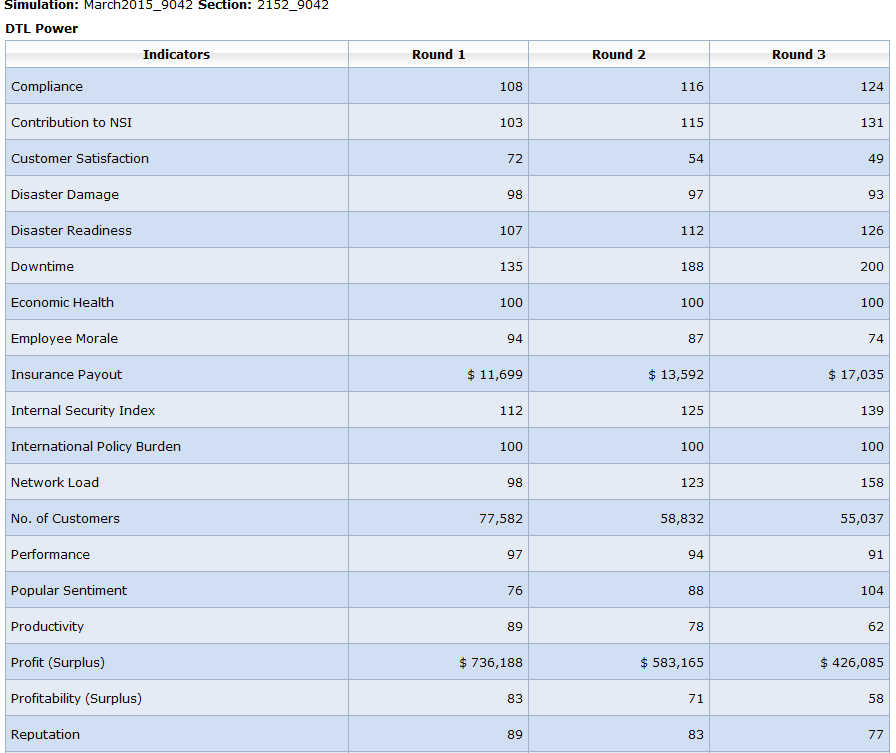
Task: Select the Reputation row label
Action: 45,735
